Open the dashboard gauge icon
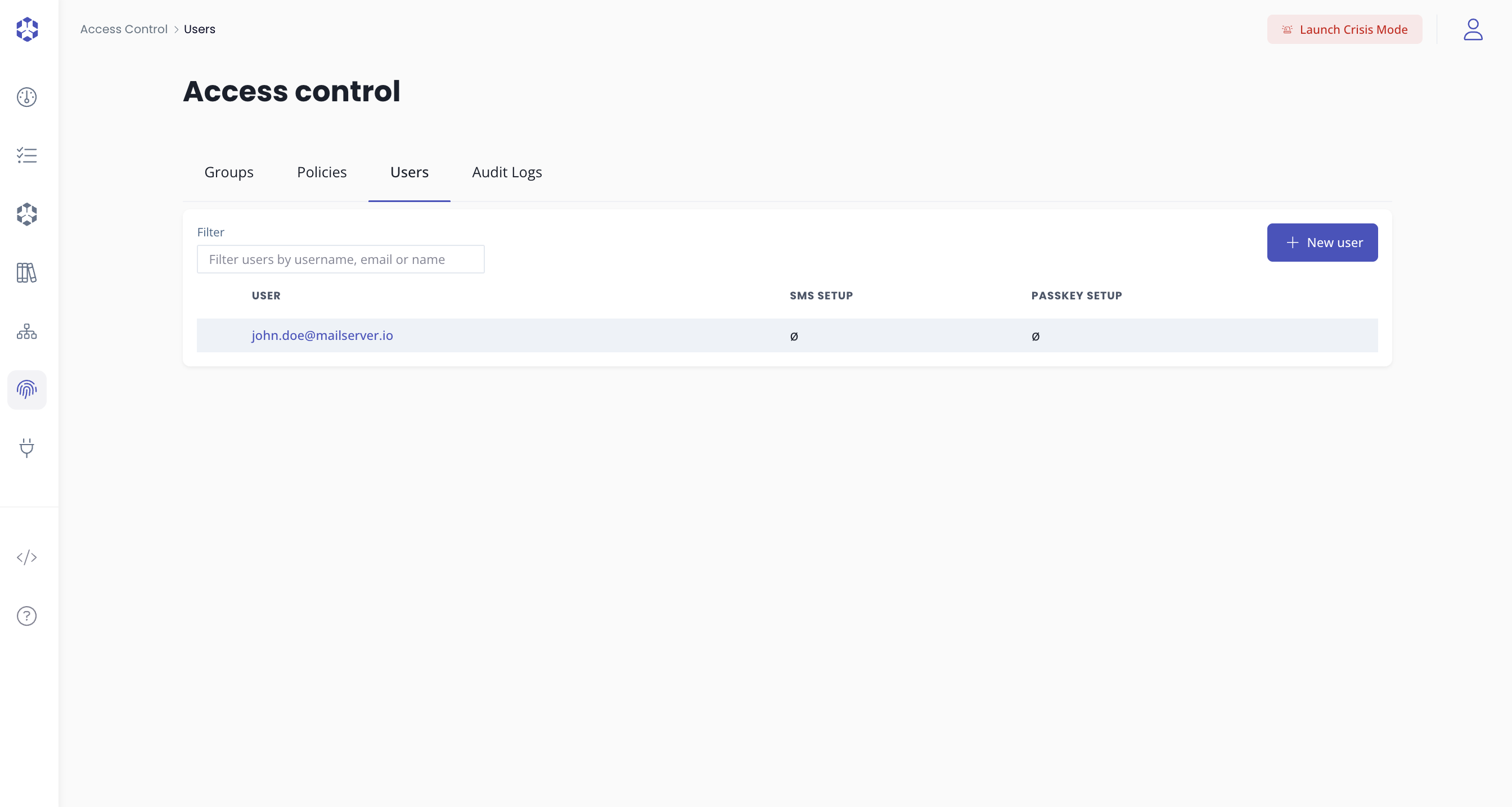The width and height of the screenshot is (1512, 807). (27, 97)
